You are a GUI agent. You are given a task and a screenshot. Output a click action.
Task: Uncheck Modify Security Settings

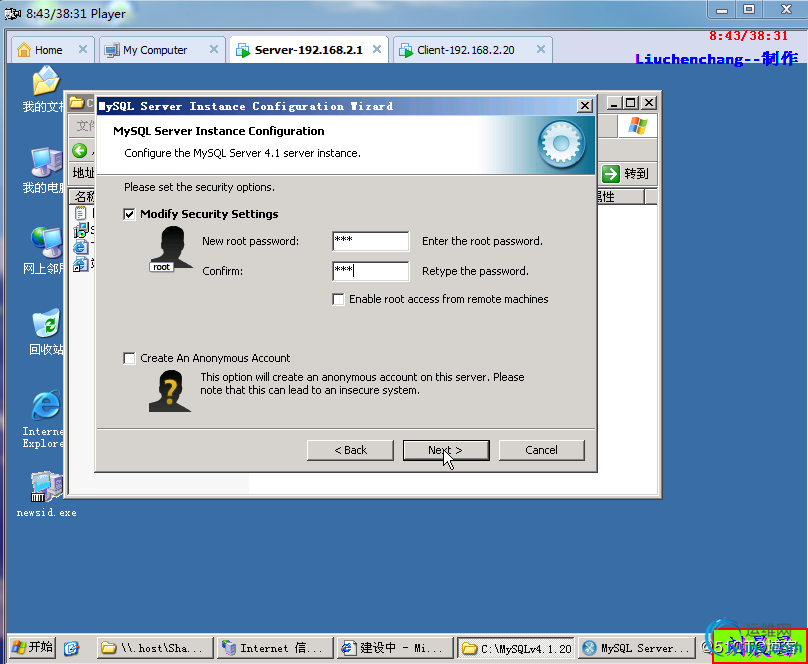[129, 214]
